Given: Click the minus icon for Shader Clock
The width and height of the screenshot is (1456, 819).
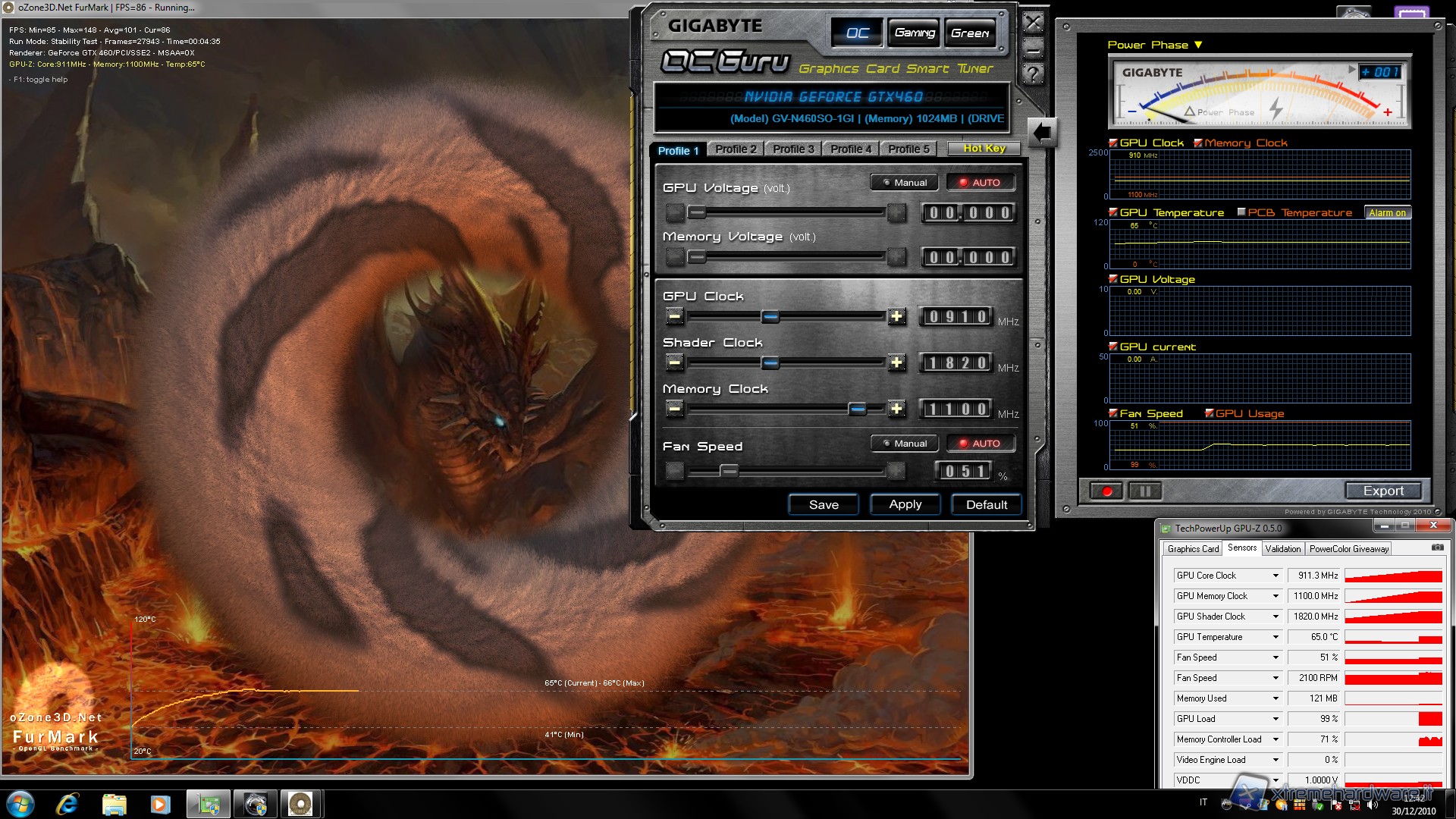Looking at the screenshot, I should click(674, 362).
